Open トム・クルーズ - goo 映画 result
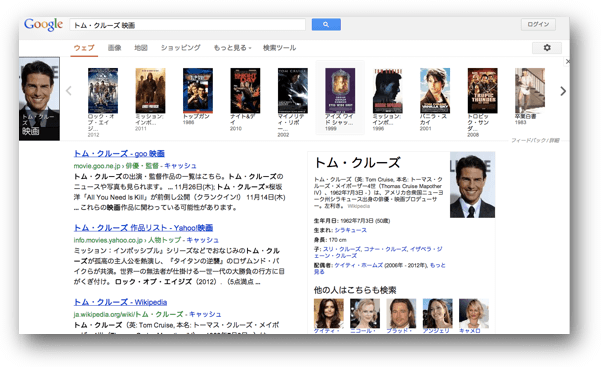The height and width of the screenshot is (367, 601). 119,153
